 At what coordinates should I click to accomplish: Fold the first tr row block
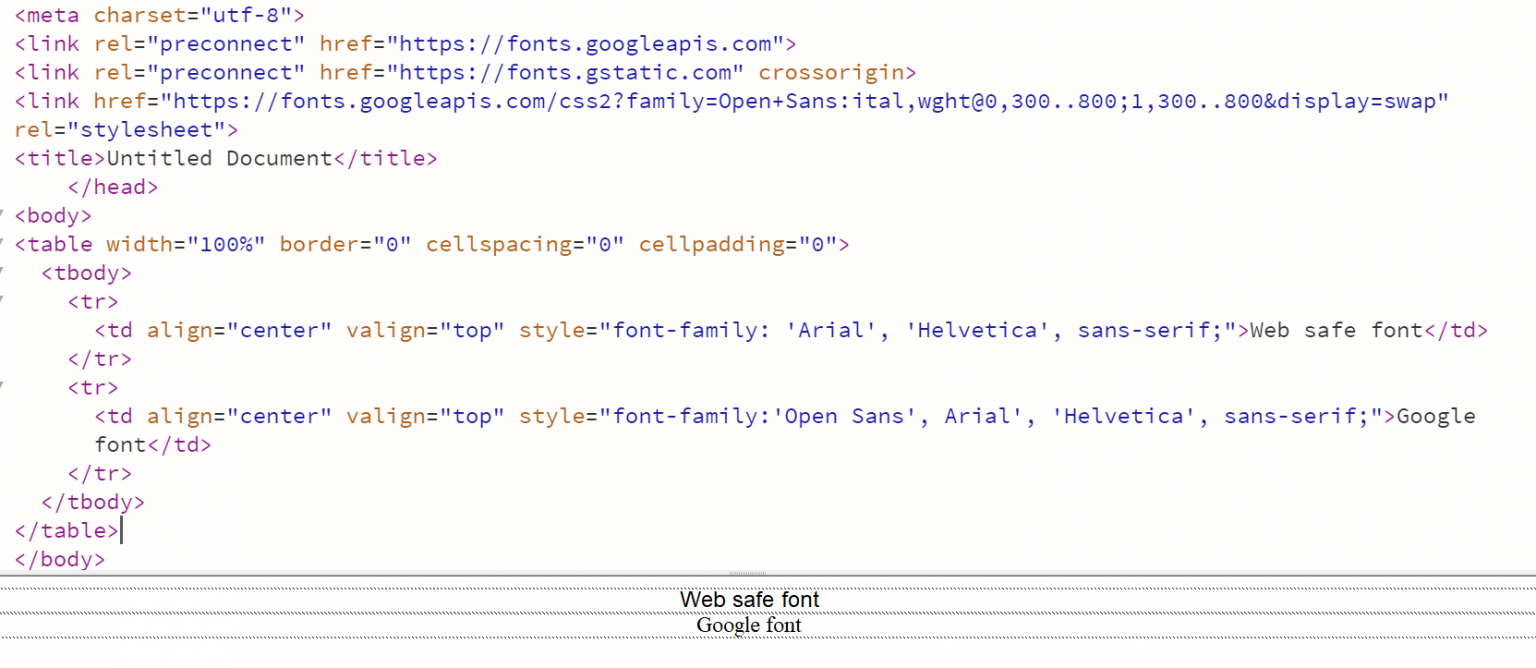pos(2,300)
